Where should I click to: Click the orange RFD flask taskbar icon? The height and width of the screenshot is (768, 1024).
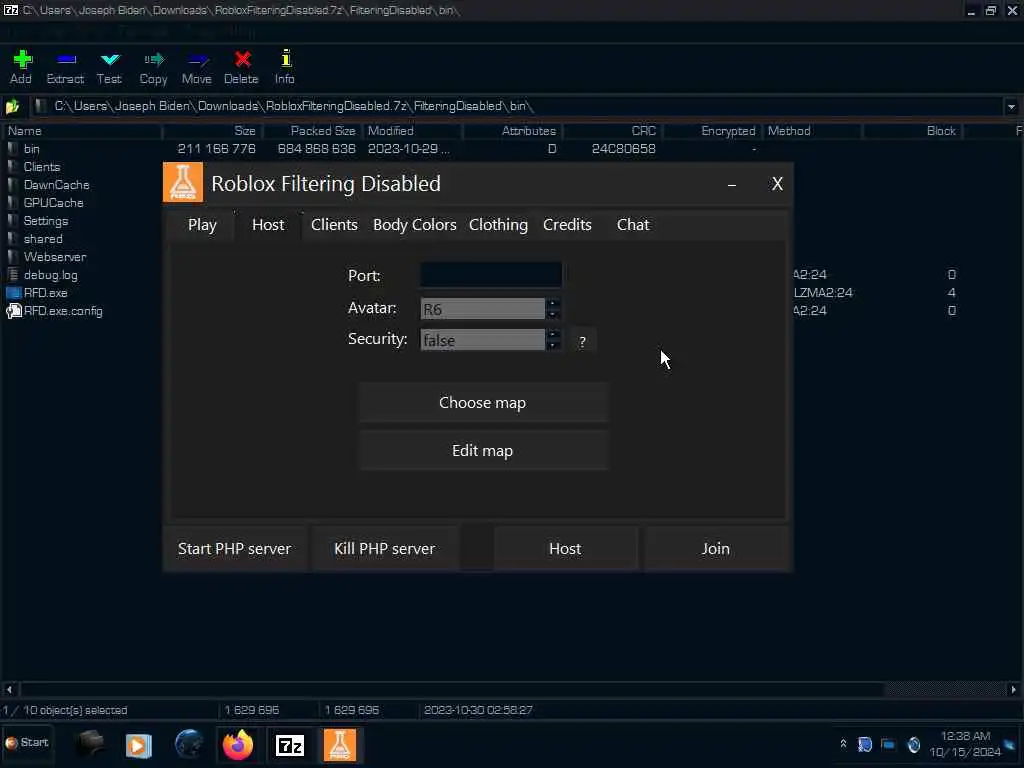tap(340, 745)
